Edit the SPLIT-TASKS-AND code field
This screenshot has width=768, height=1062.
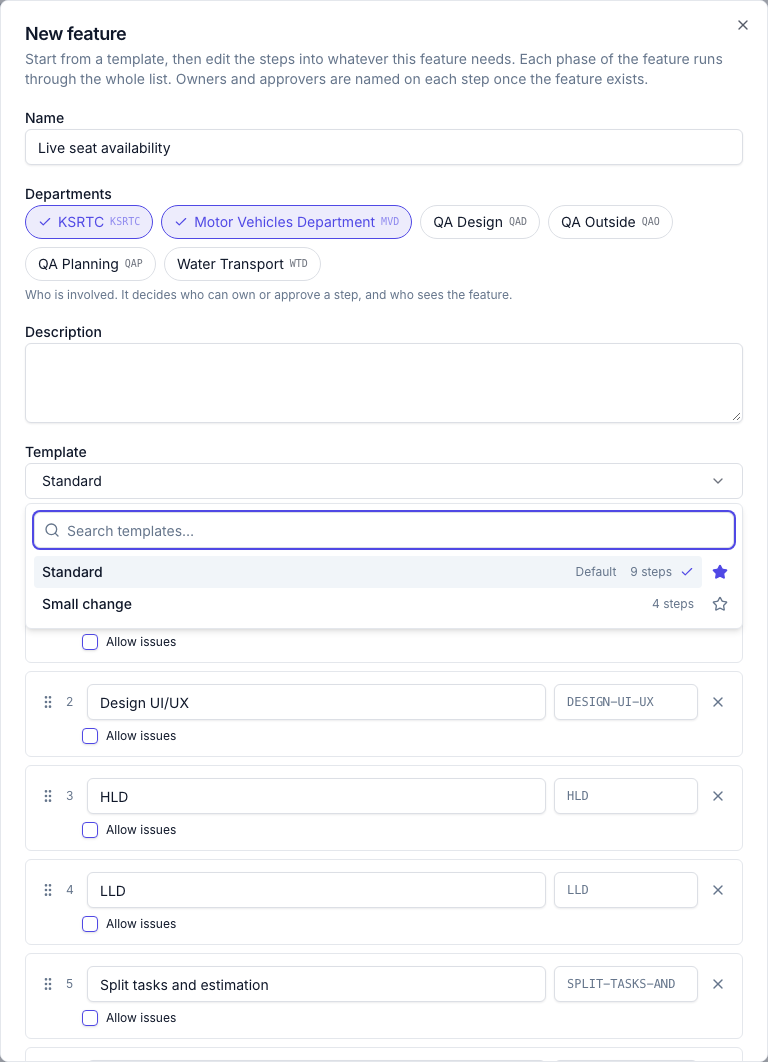[x=626, y=984]
